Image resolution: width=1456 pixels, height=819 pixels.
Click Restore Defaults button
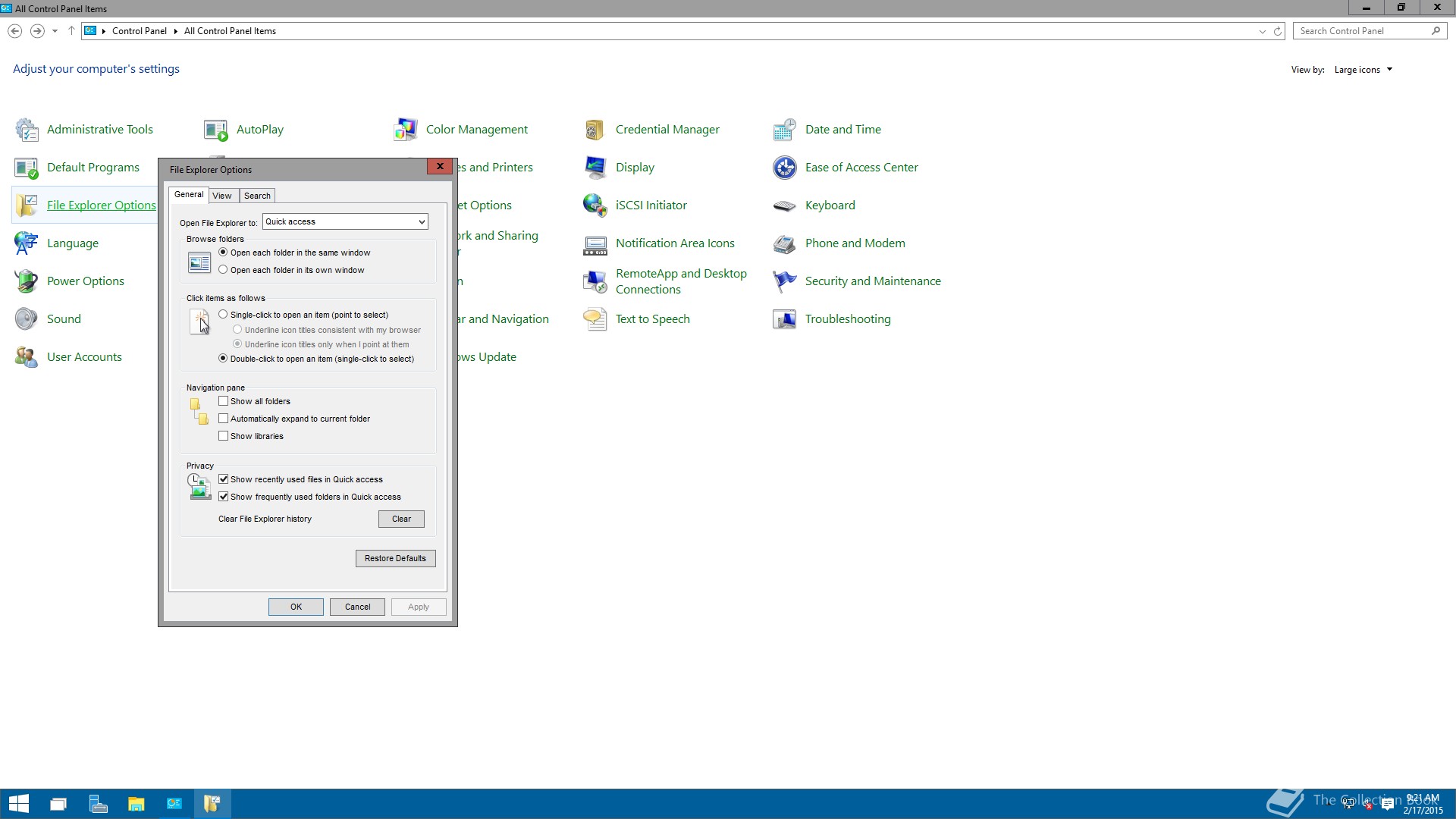pyautogui.click(x=395, y=559)
